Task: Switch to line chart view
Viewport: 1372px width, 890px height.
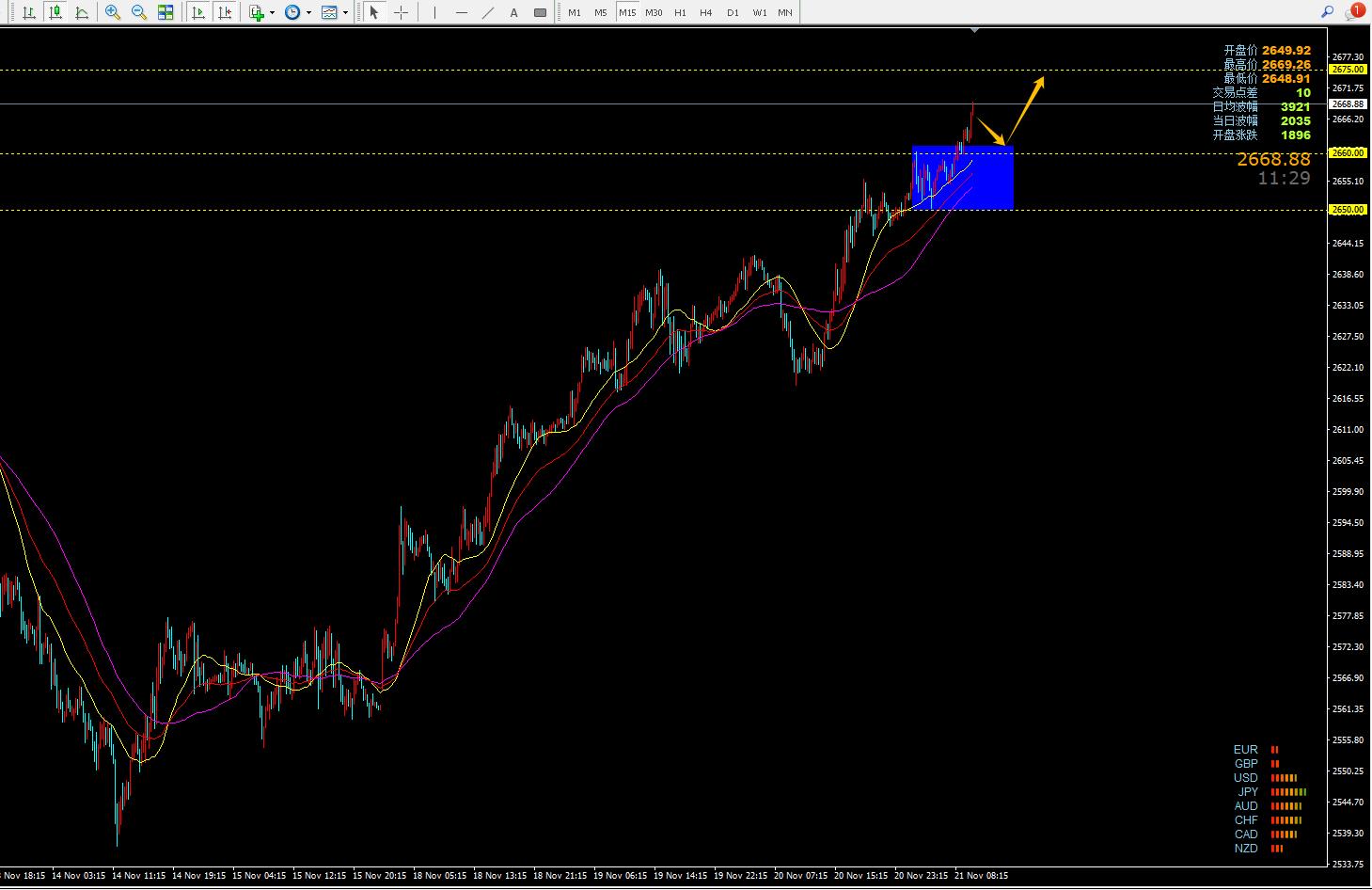Action: [x=82, y=12]
